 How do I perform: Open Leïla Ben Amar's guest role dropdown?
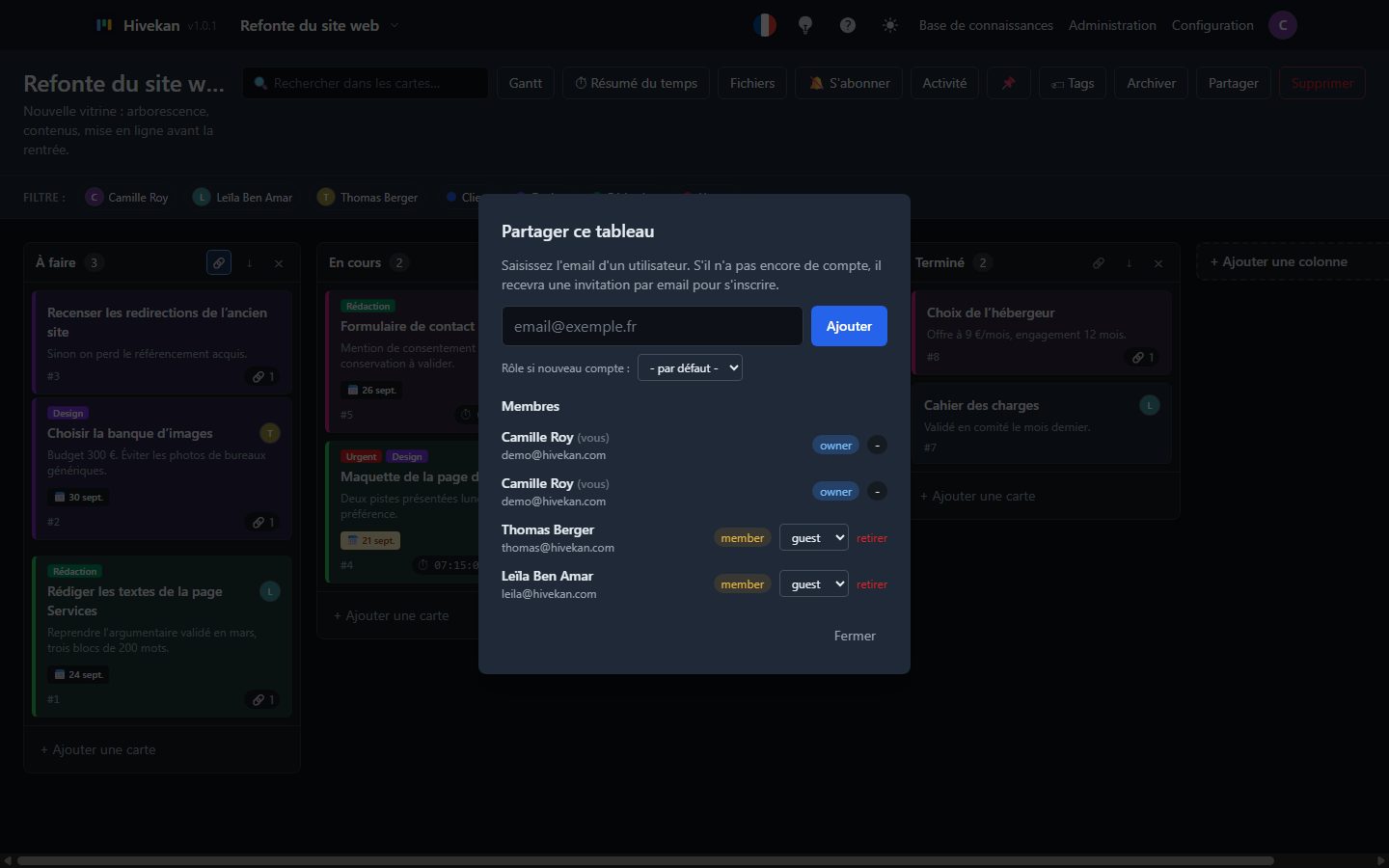pos(813,583)
